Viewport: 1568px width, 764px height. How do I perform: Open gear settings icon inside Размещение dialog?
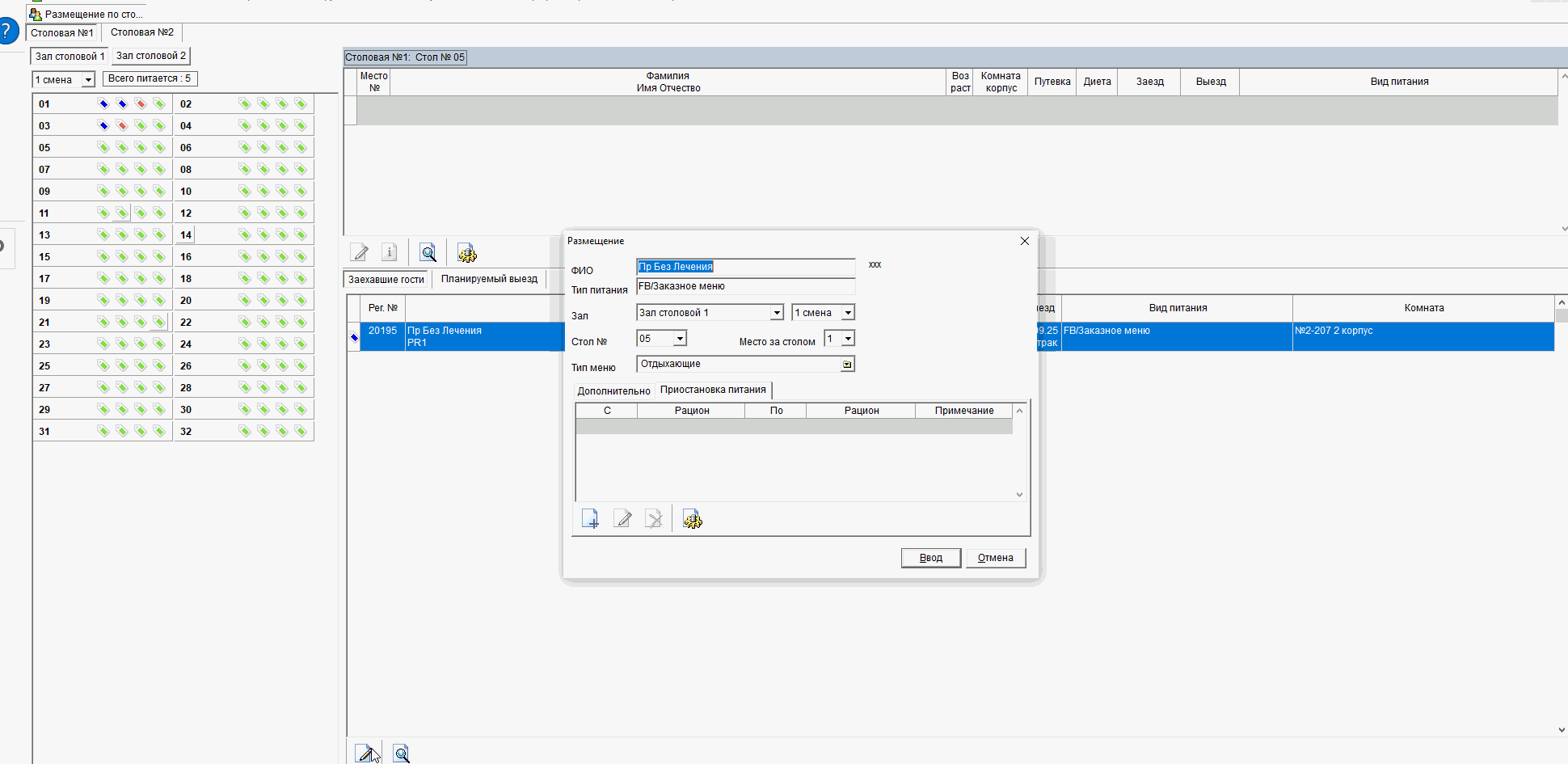click(693, 519)
